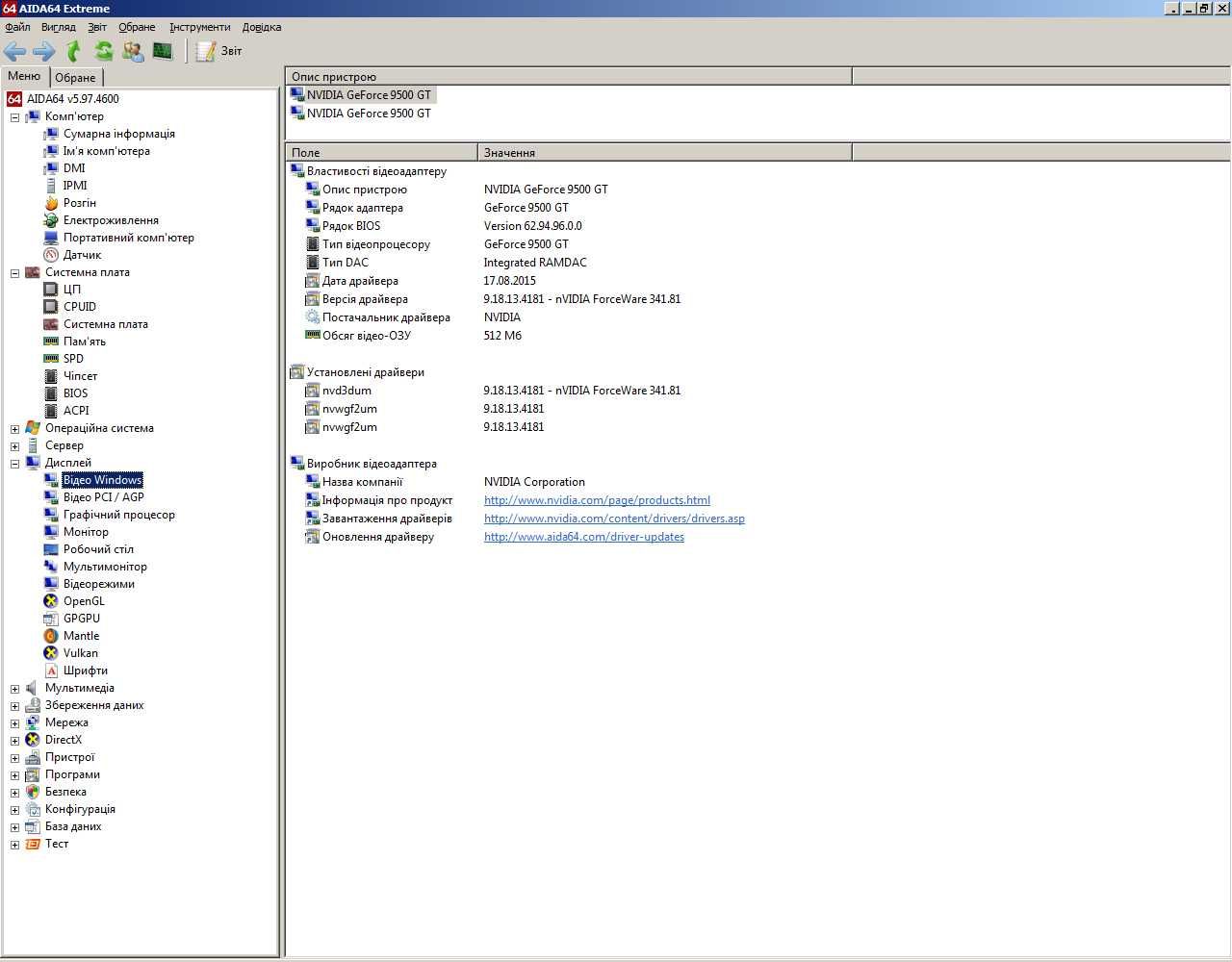Click the green Up arrow toolbar icon
This screenshot has height=962, width=1232.
click(x=73, y=51)
